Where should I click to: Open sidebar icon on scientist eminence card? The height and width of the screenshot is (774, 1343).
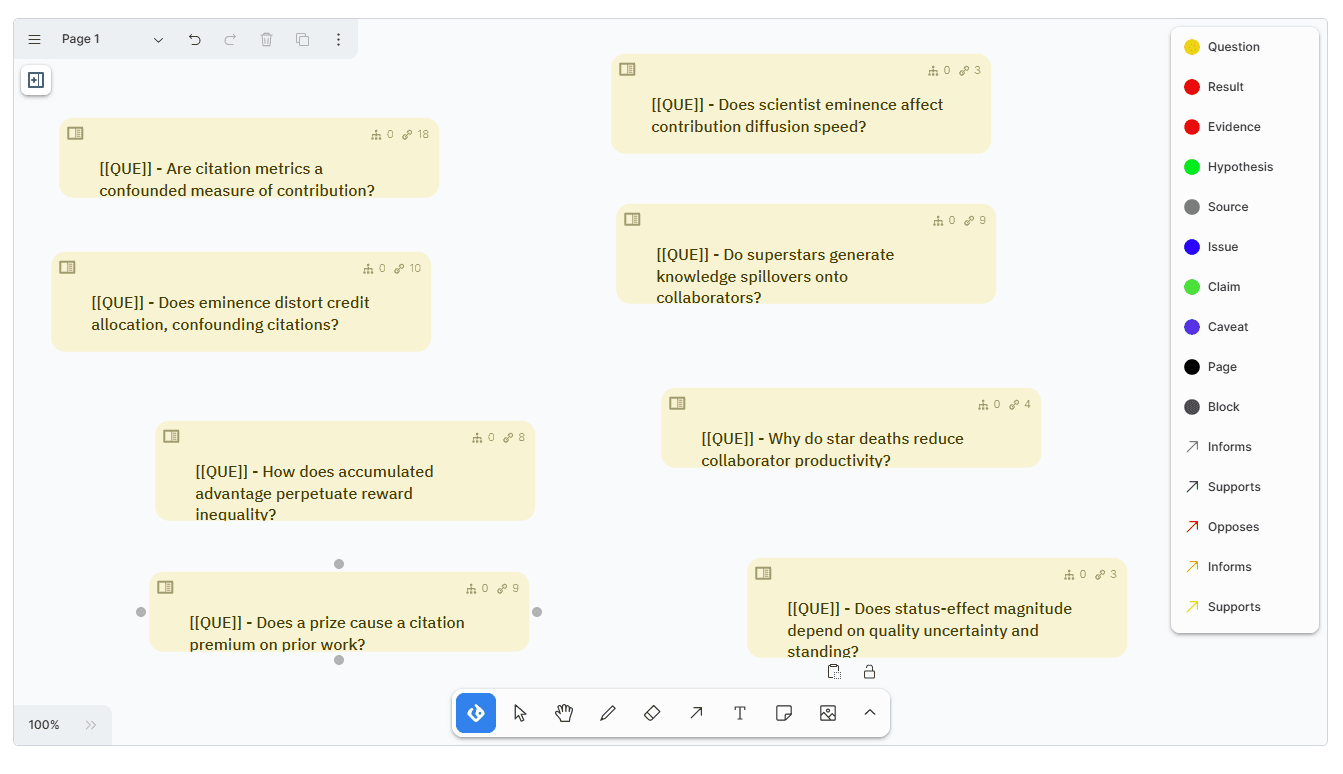click(627, 69)
